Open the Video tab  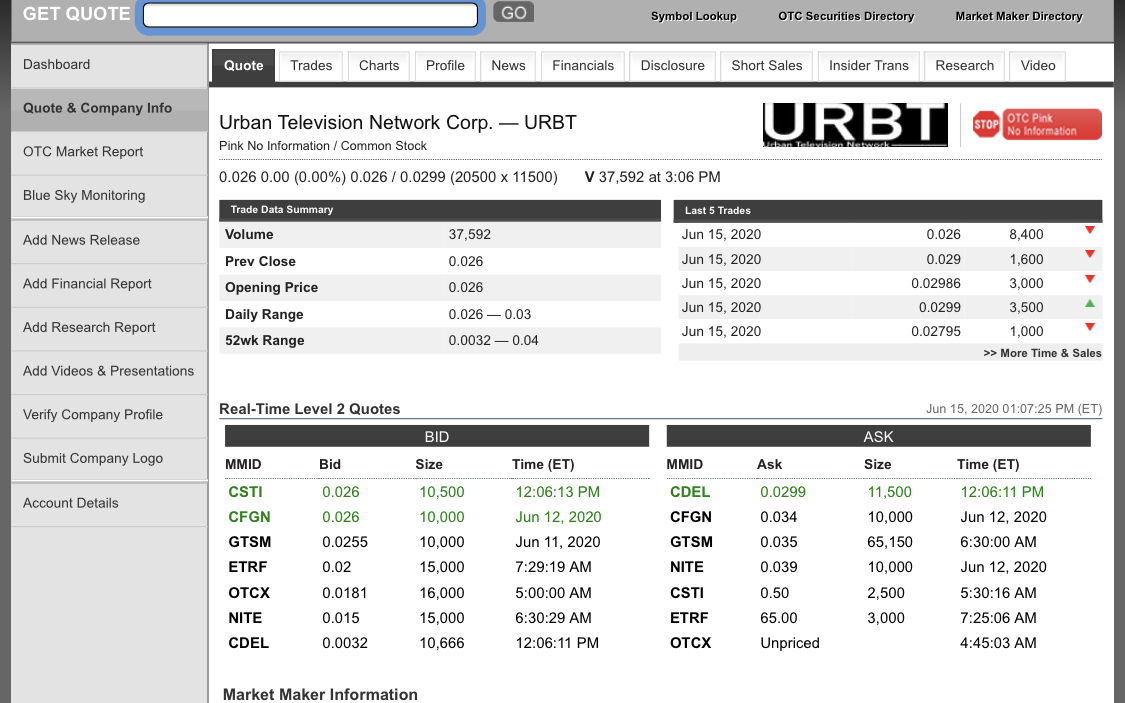[x=1037, y=65]
